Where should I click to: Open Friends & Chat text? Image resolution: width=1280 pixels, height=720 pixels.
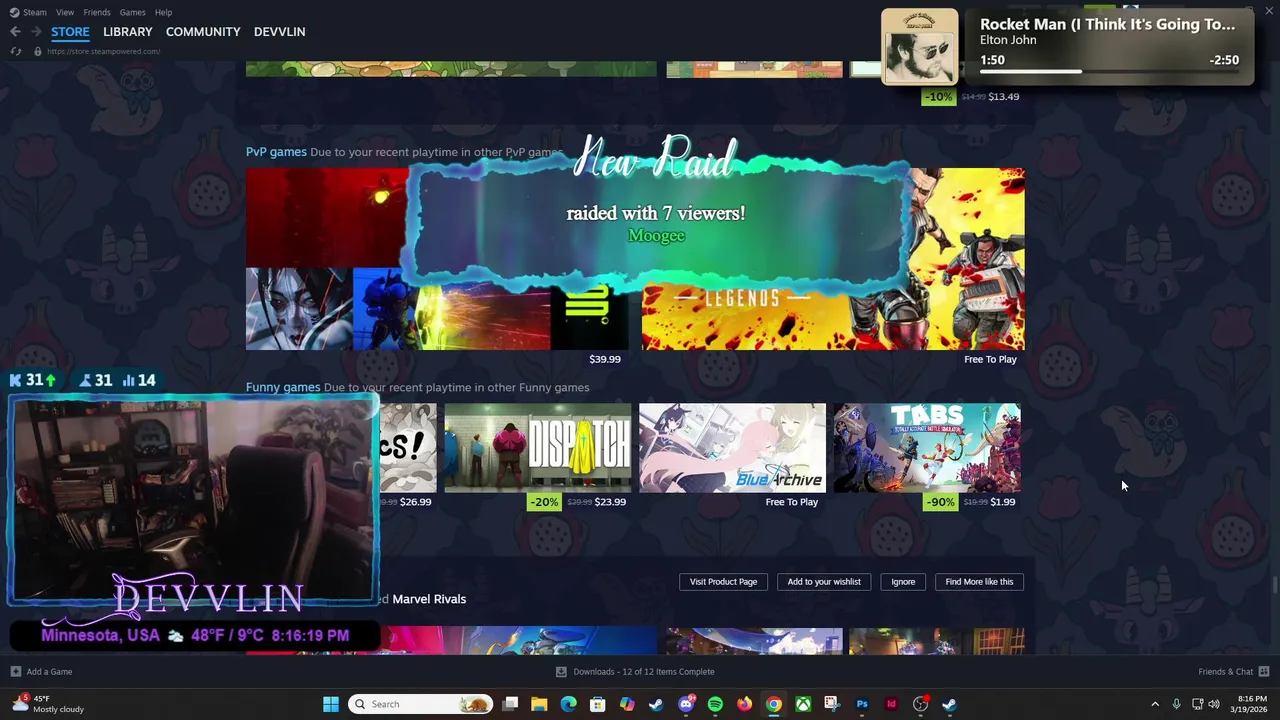pyautogui.click(x=1225, y=672)
